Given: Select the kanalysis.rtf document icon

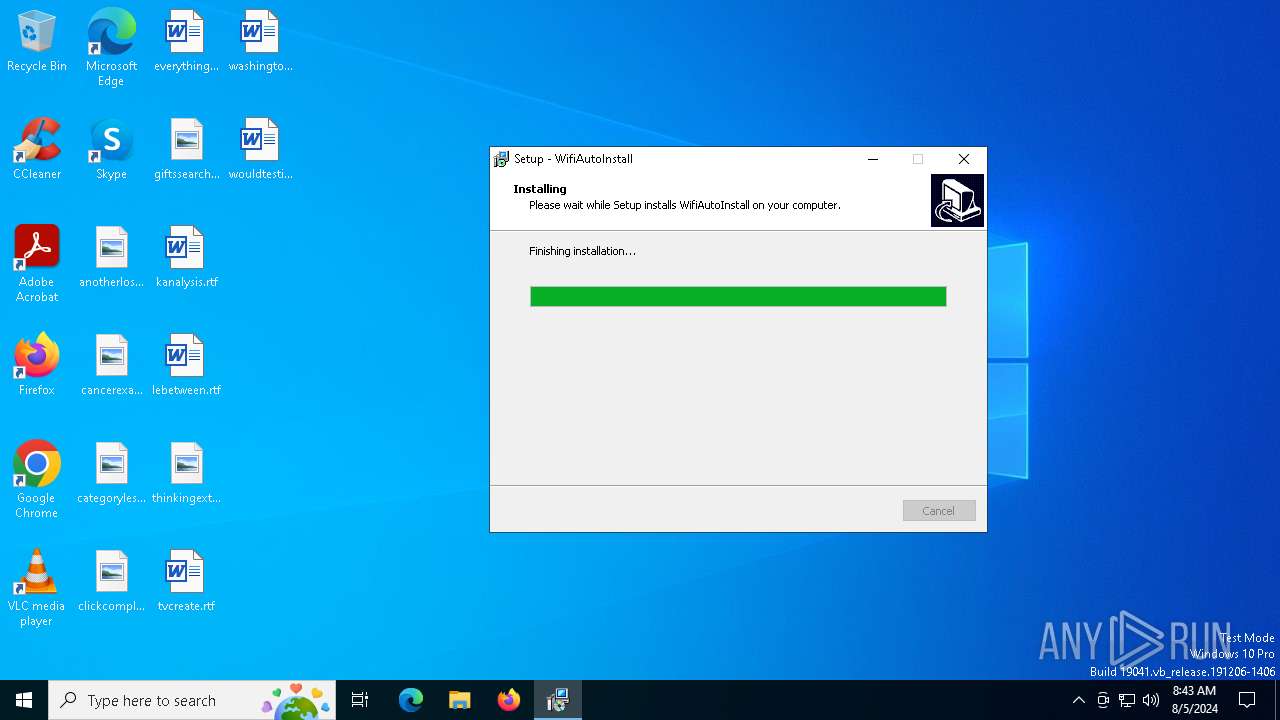Looking at the screenshot, I should pyautogui.click(x=186, y=258).
